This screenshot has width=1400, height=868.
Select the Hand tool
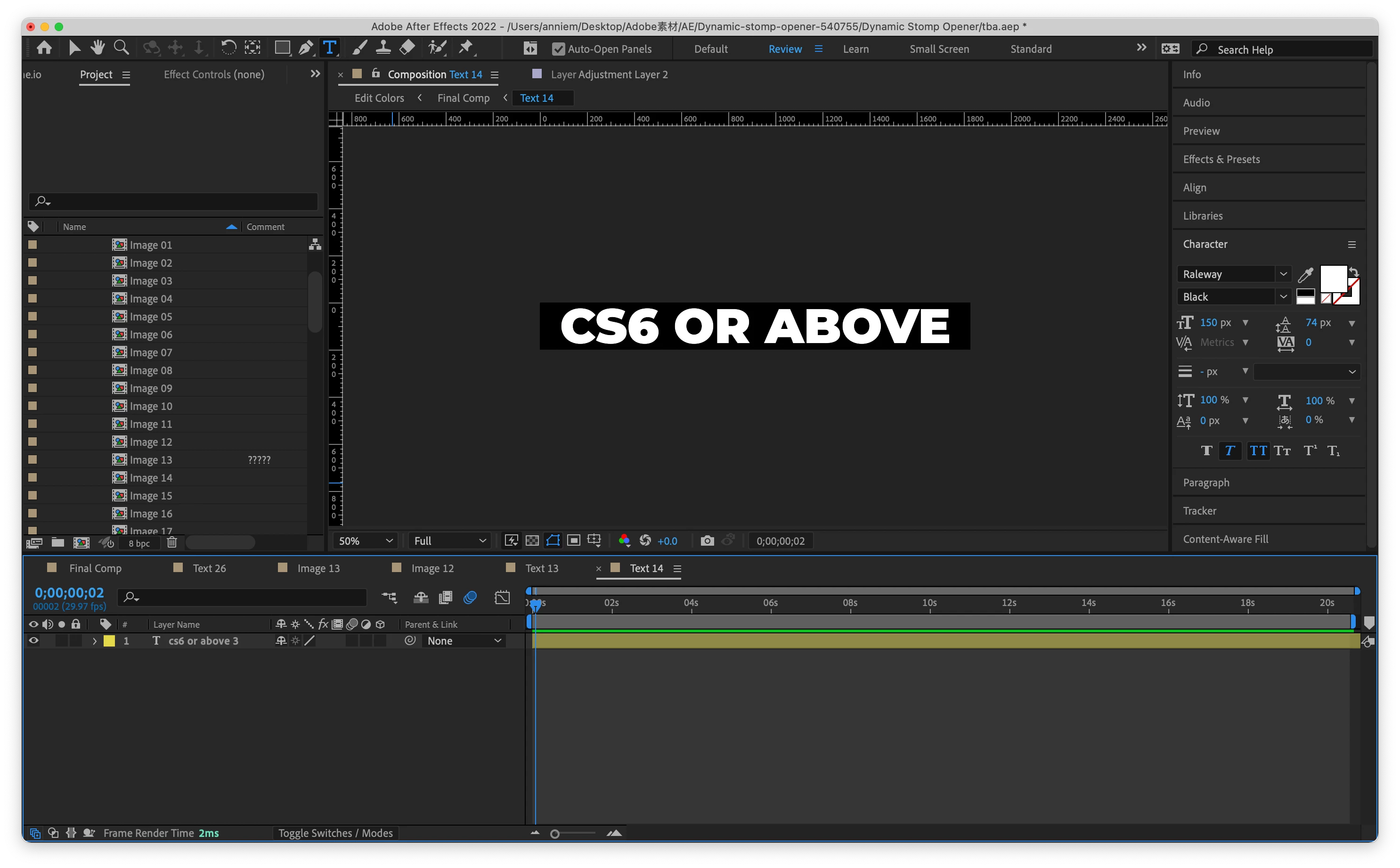pos(98,48)
